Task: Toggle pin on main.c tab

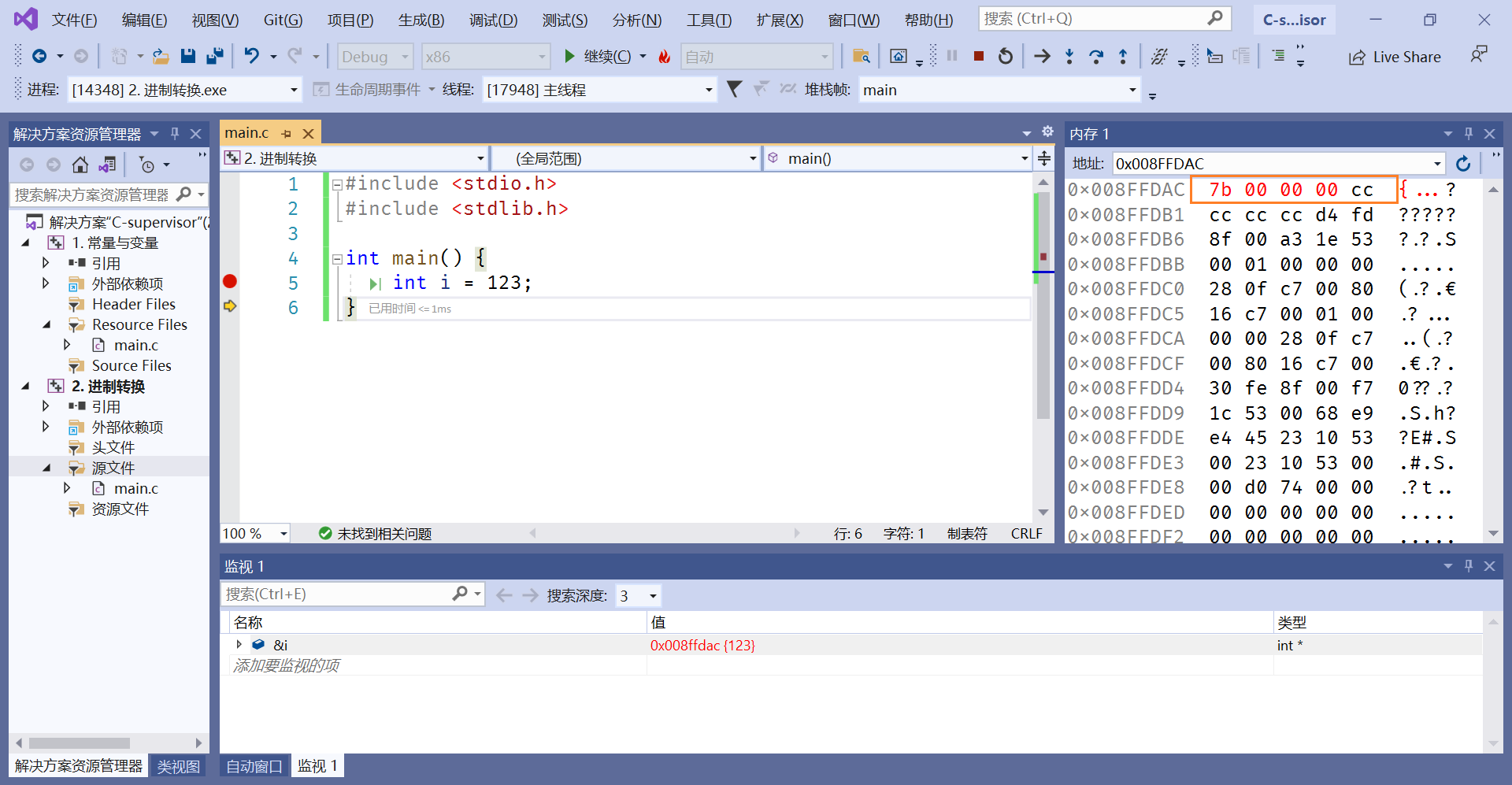Action: pos(287,133)
